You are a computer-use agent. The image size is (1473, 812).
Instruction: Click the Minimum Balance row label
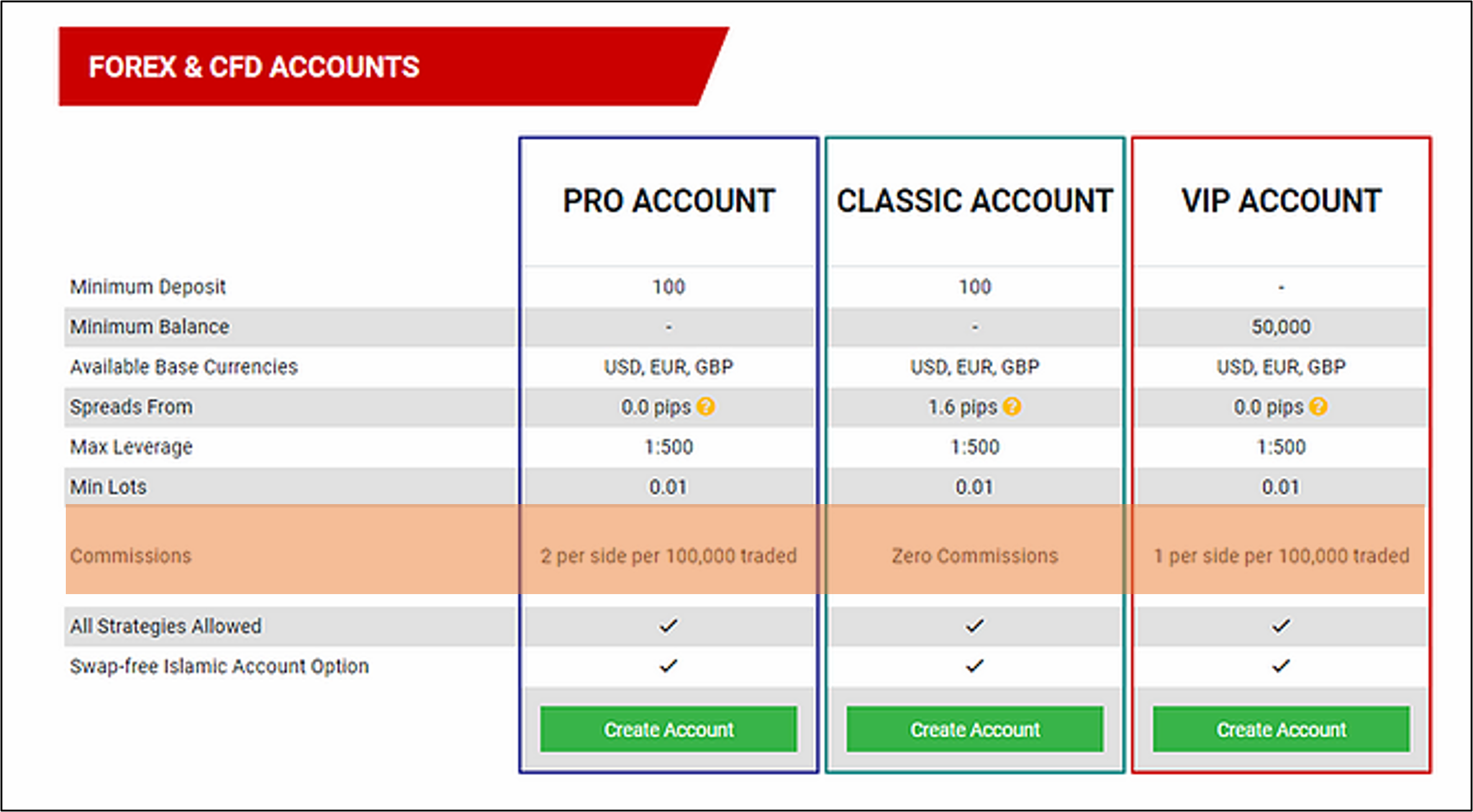coord(150,327)
